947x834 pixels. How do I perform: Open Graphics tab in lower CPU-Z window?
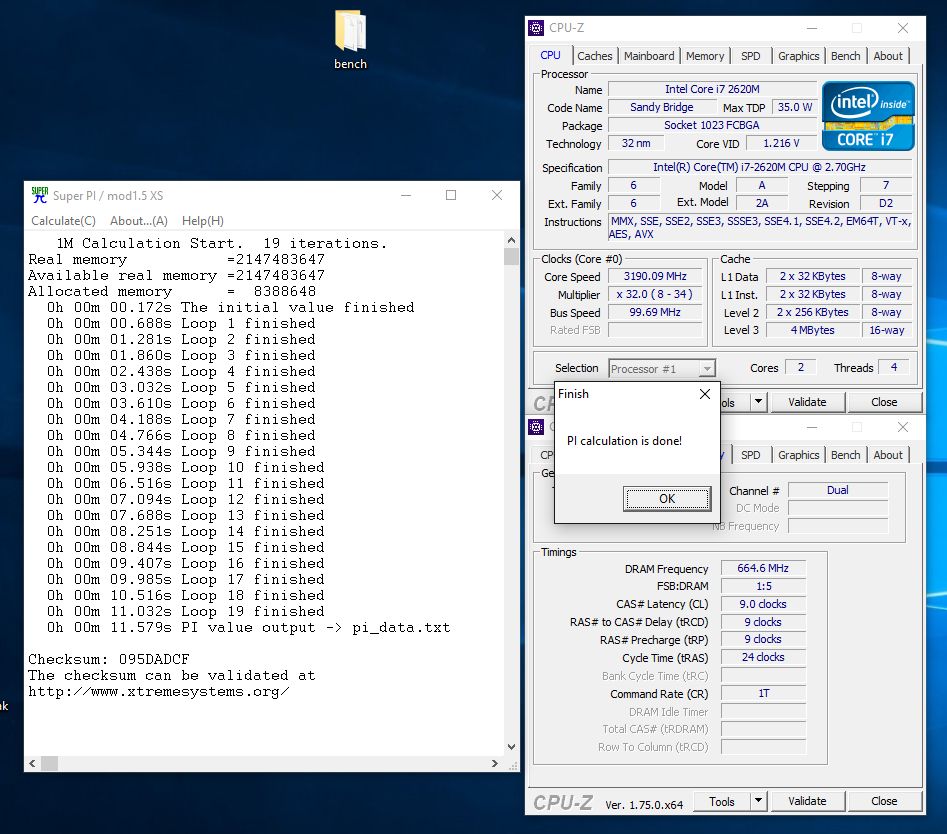[x=798, y=455]
